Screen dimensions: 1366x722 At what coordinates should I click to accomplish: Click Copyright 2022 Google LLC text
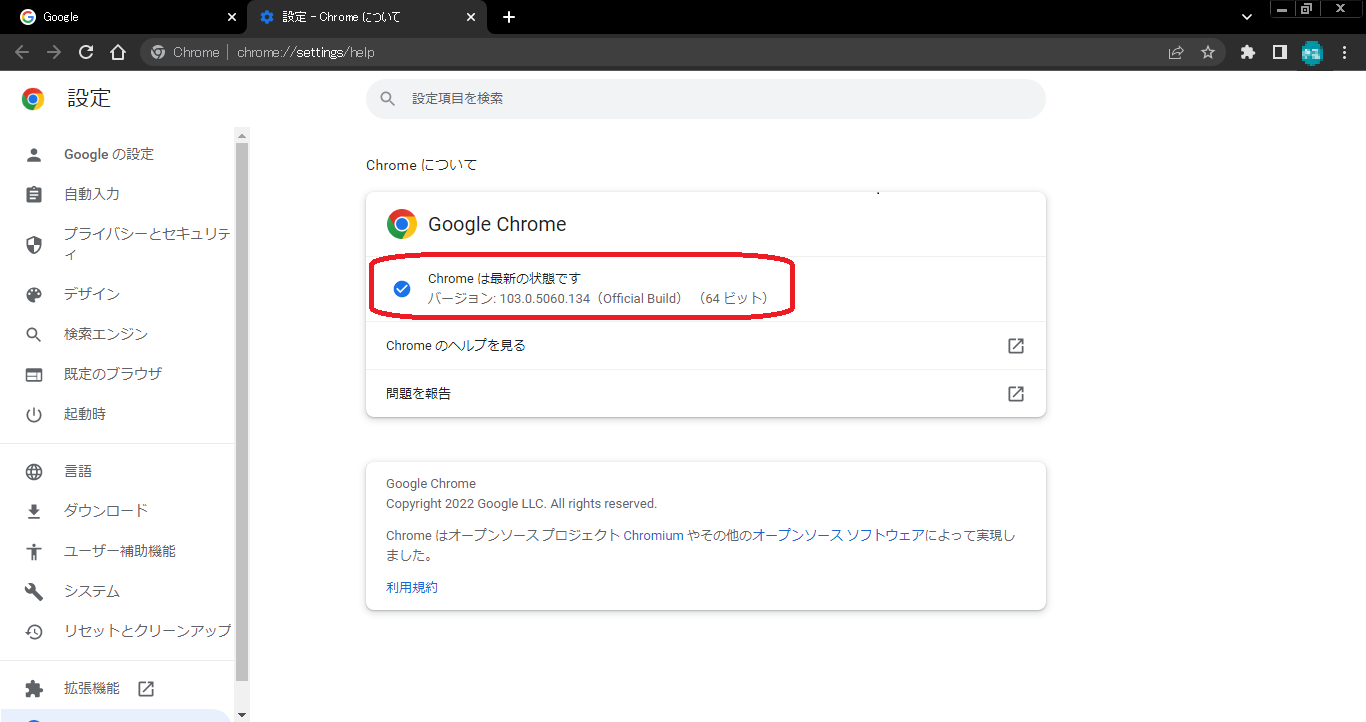point(521,504)
